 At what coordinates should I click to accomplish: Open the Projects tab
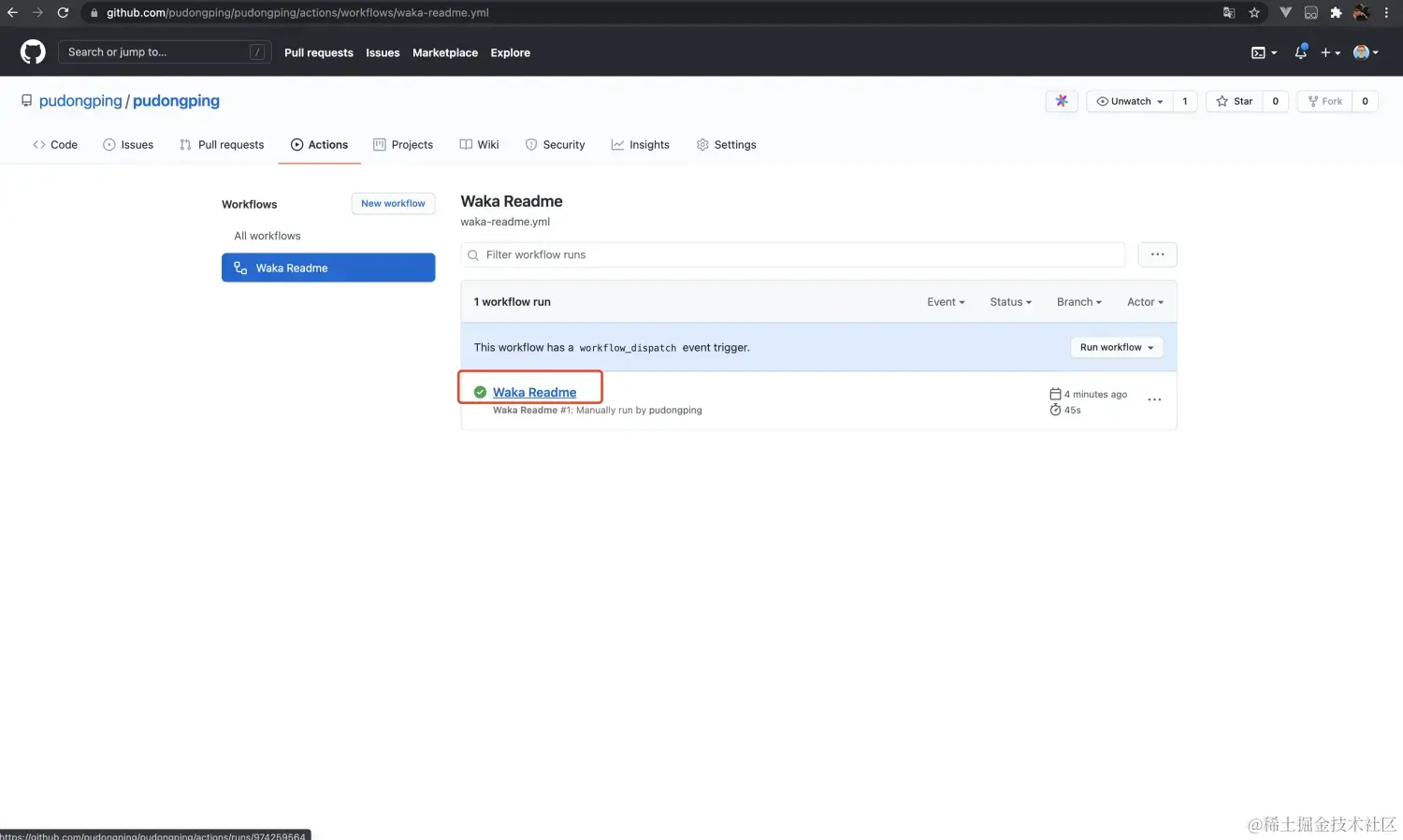[x=403, y=145]
